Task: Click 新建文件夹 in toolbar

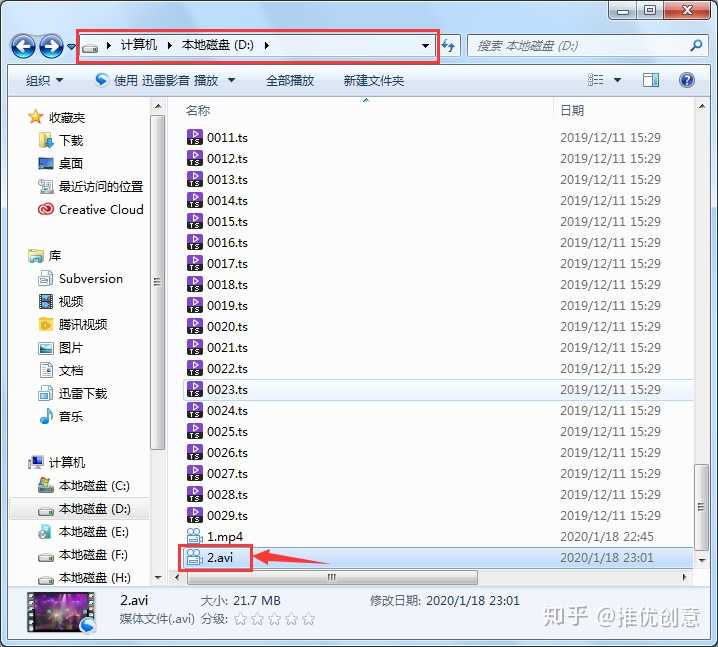Action: click(x=374, y=81)
